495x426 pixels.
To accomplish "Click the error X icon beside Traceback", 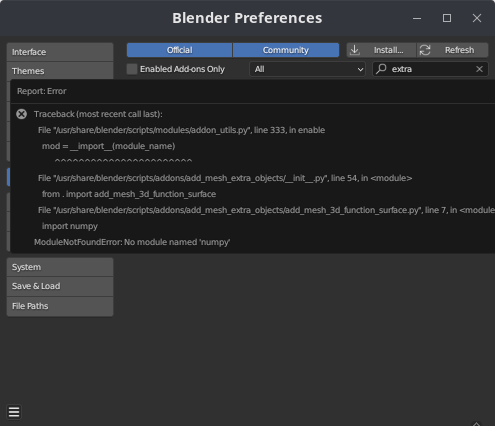I will coord(22,114).
